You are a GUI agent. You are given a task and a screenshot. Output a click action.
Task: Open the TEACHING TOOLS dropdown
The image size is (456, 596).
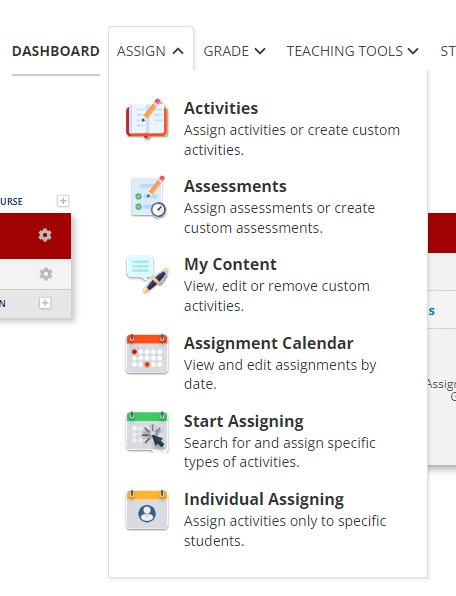pyautogui.click(x=352, y=51)
